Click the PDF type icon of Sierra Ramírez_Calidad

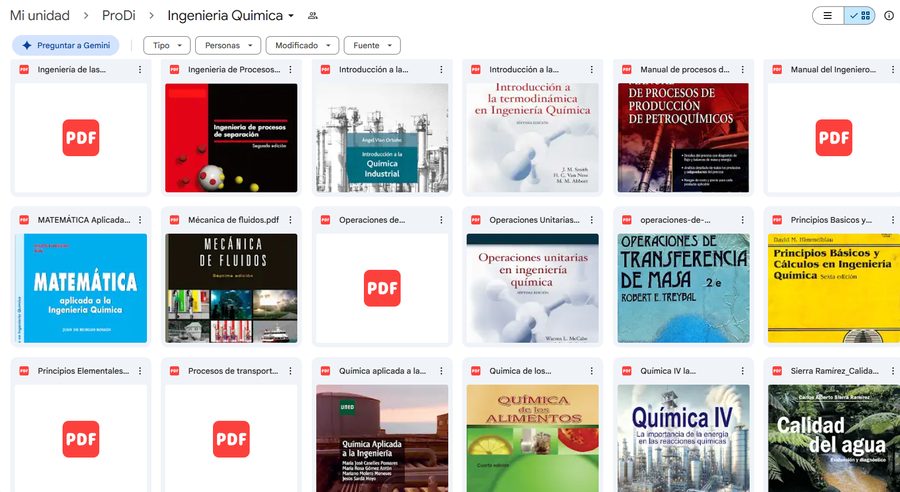click(777, 371)
